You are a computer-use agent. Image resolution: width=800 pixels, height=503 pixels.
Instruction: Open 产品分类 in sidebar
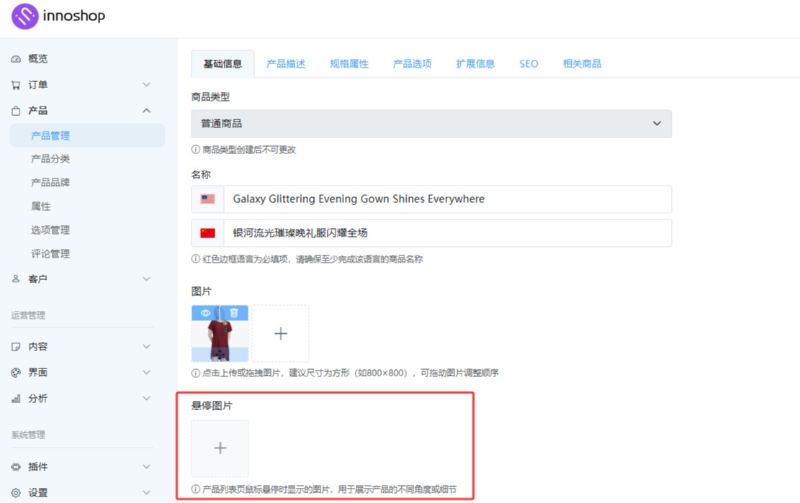(50, 159)
